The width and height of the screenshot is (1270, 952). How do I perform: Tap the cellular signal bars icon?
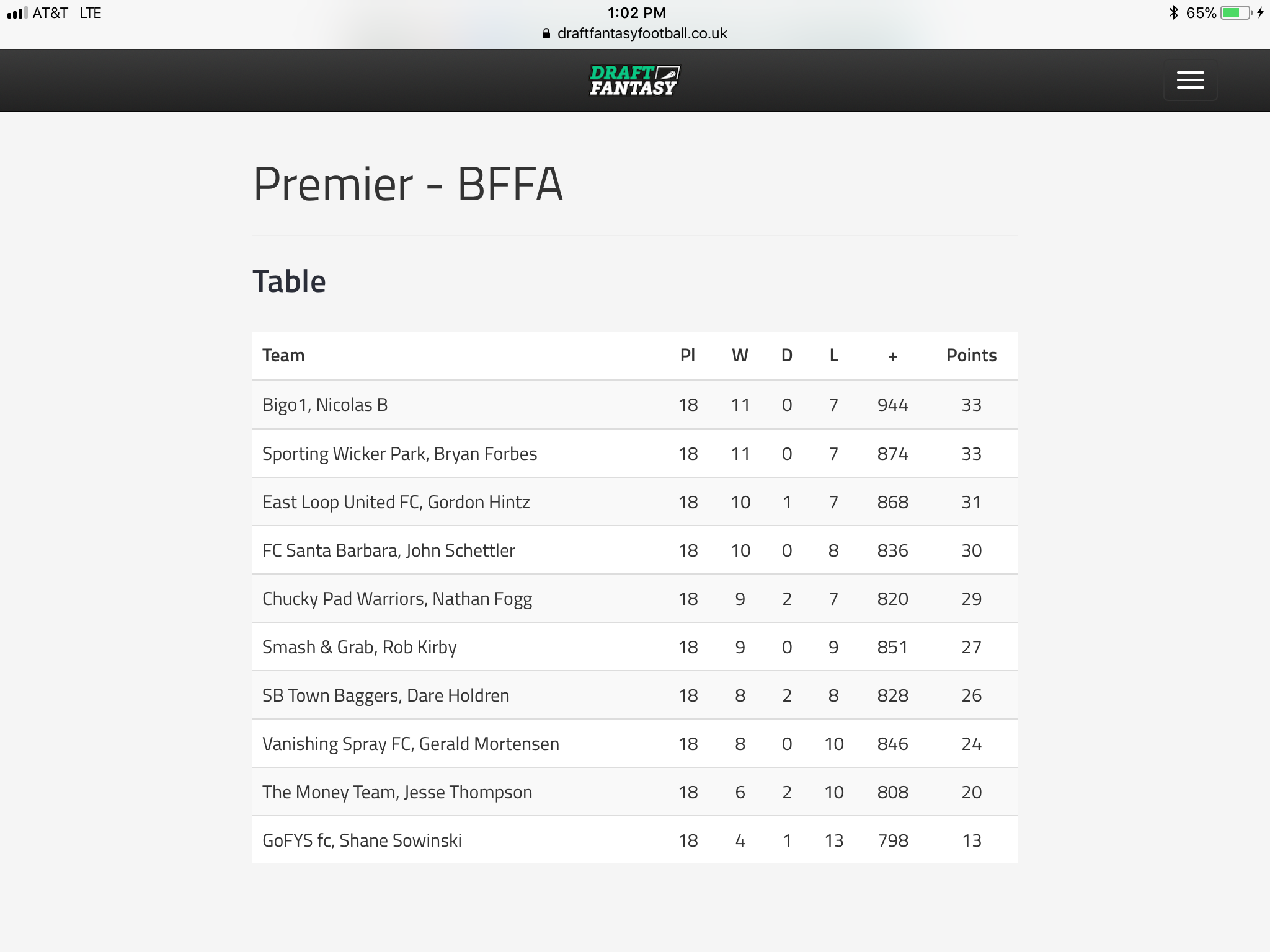point(17,13)
